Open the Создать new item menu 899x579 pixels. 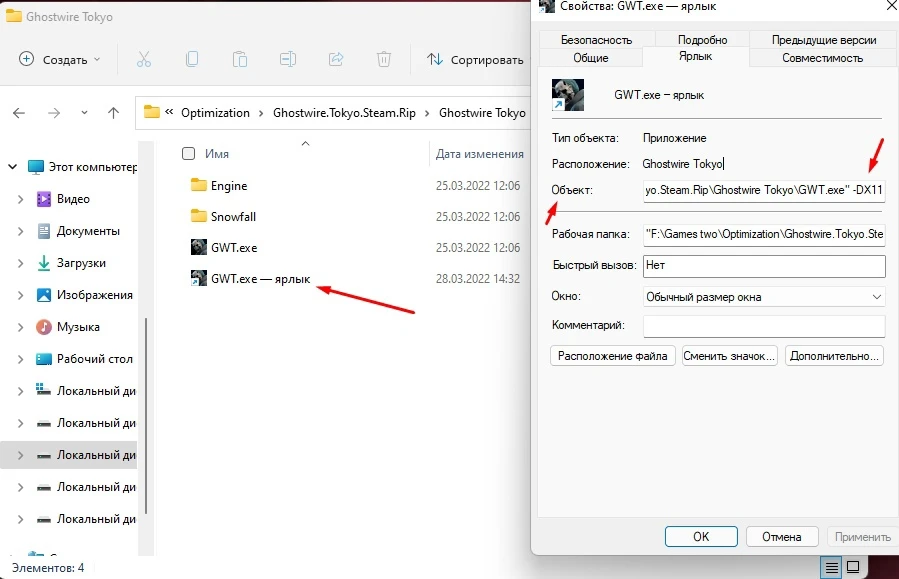pos(60,59)
